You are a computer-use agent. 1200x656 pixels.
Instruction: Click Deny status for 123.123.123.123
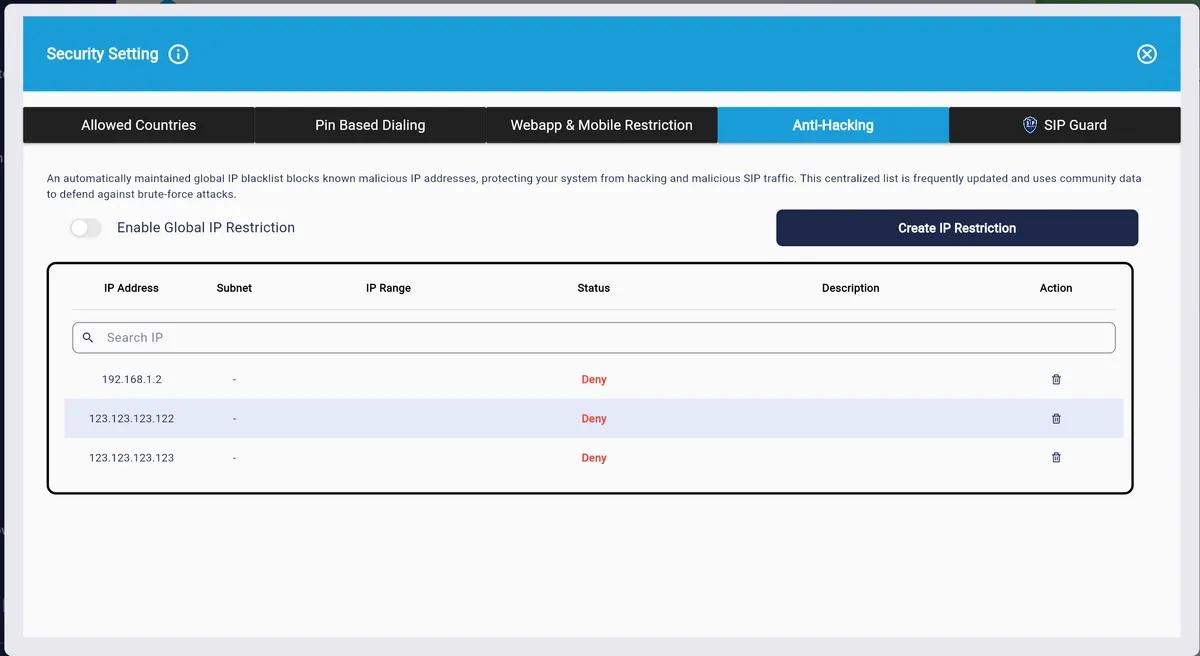(x=594, y=458)
